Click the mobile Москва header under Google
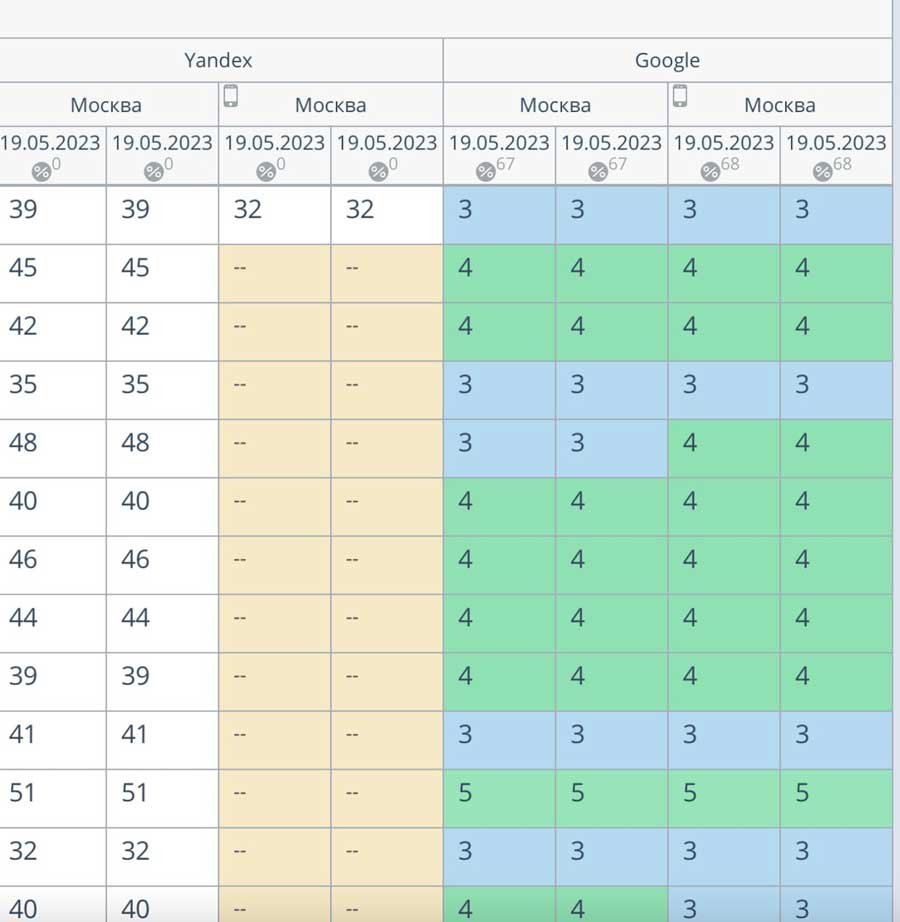This screenshot has width=900, height=922. pyautogui.click(x=779, y=105)
